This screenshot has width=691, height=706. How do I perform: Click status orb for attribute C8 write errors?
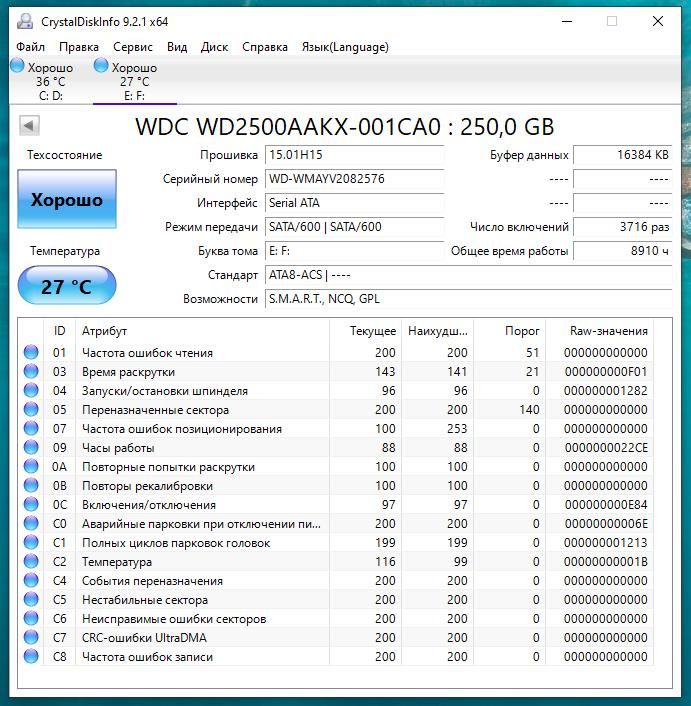coord(31,656)
